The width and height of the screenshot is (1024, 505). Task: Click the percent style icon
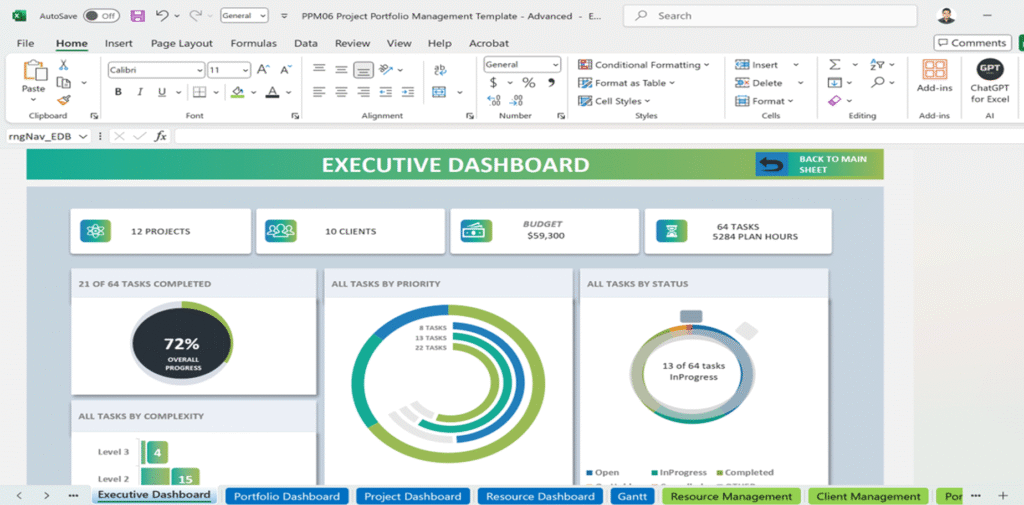(528, 83)
